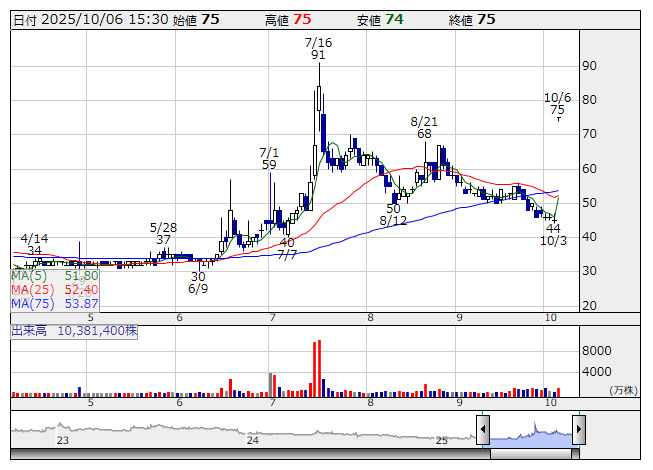Click the year 23 marker in navigator
653x470 pixels.
coord(63,440)
